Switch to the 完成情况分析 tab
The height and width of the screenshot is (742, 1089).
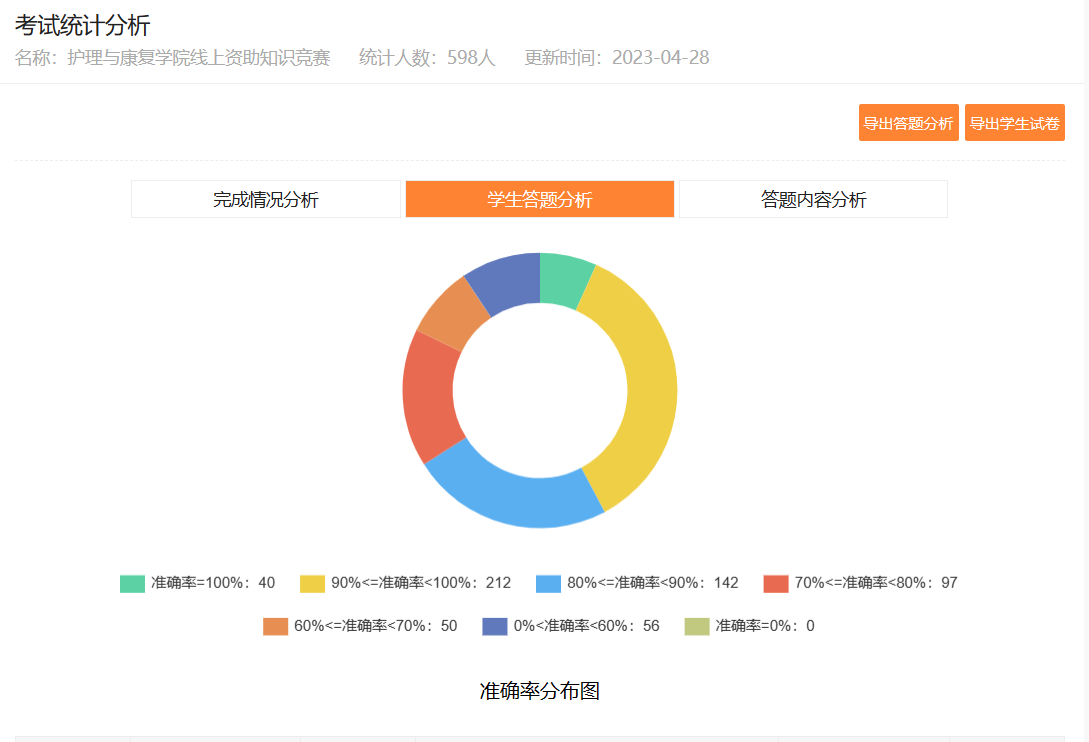pyautogui.click(x=265, y=199)
